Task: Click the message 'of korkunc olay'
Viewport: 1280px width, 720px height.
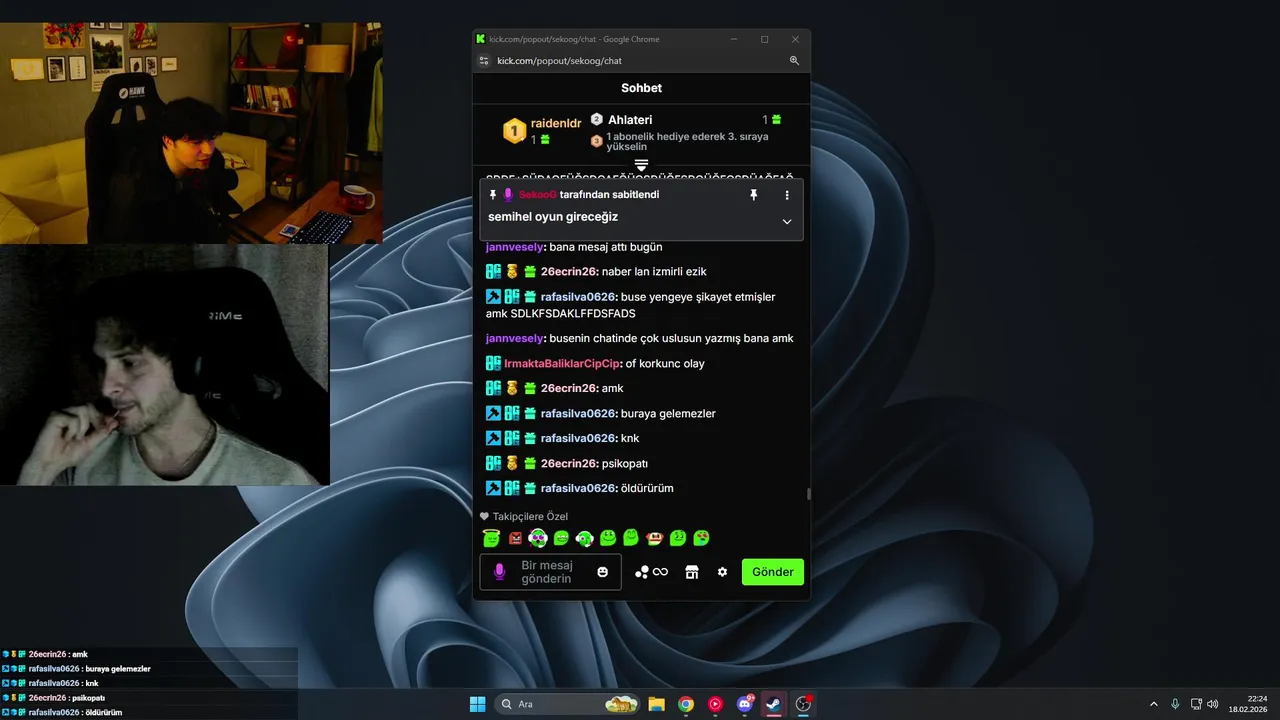Action: [665, 363]
